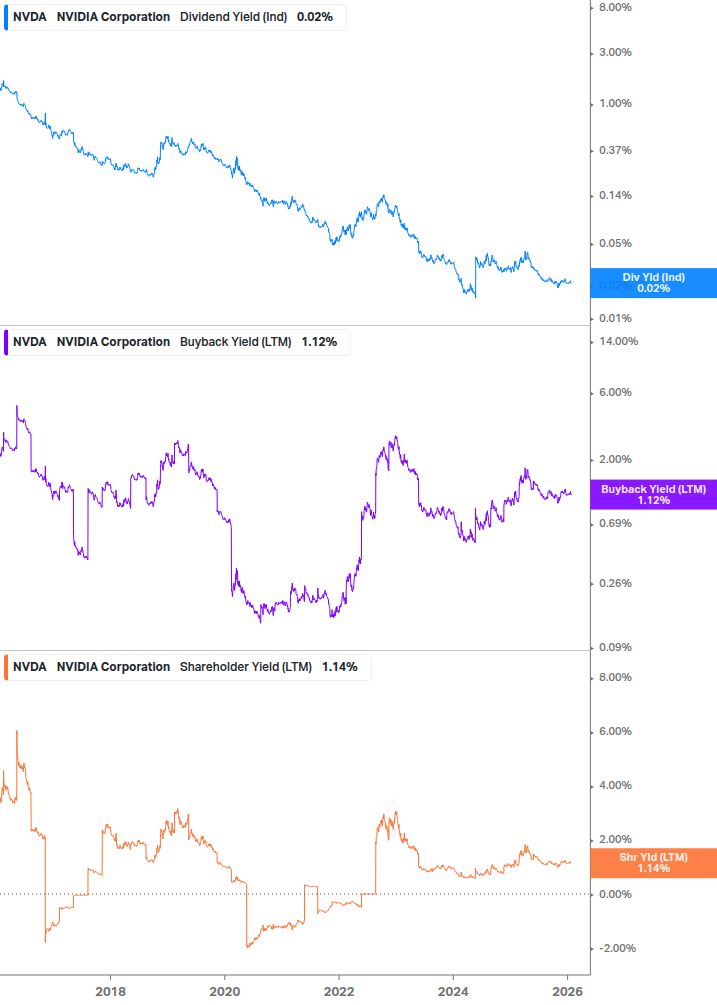Image resolution: width=717 pixels, height=1005 pixels.
Task: Click the 2020 label on the time axis
Action: coord(224,990)
